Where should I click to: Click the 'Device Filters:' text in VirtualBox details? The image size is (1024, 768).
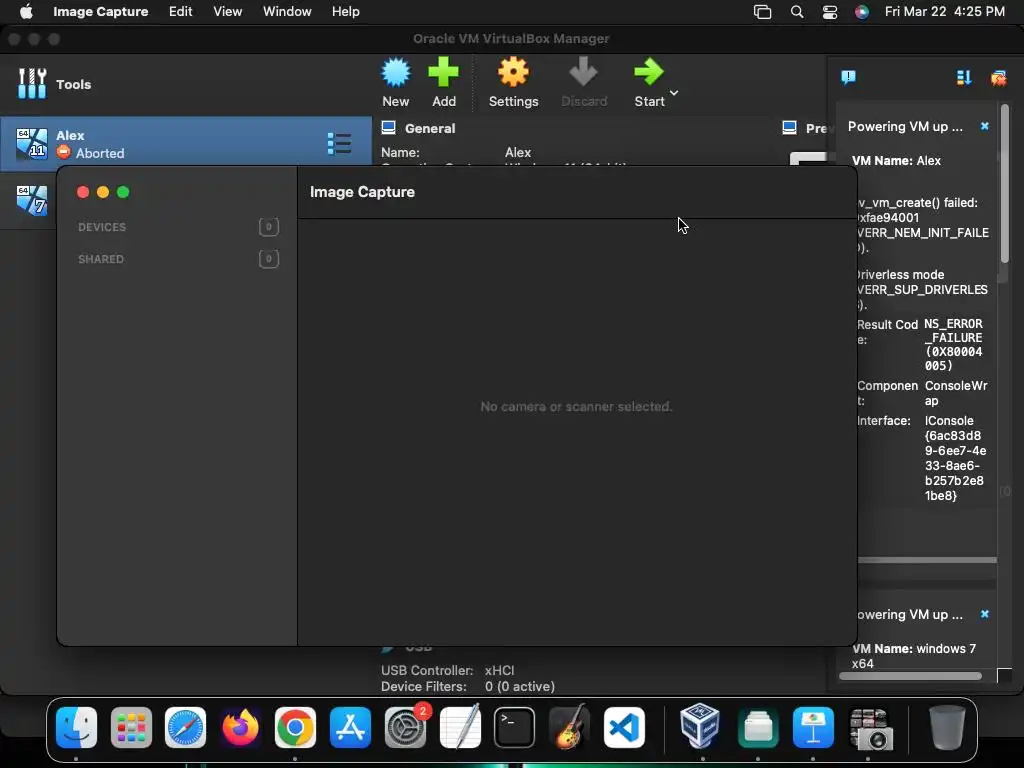point(424,687)
